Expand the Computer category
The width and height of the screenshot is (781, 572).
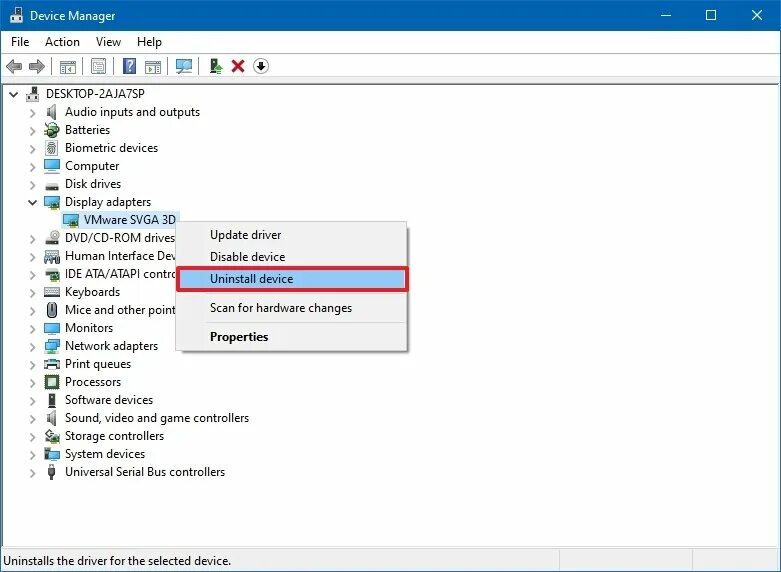pyautogui.click(x=32, y=166)
